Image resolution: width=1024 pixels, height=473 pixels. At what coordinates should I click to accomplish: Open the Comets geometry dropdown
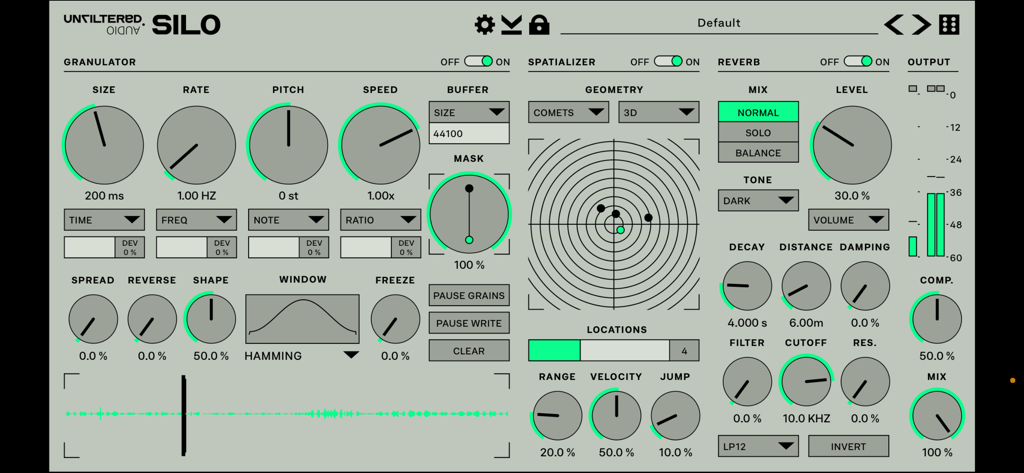[569, 113]
